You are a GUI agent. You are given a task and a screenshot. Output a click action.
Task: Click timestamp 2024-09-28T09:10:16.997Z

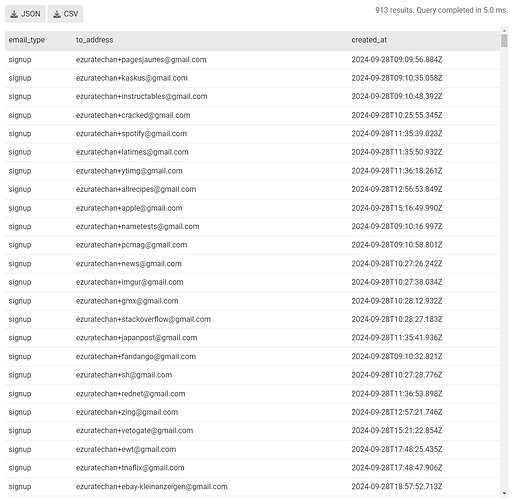(x=397, y=227)
